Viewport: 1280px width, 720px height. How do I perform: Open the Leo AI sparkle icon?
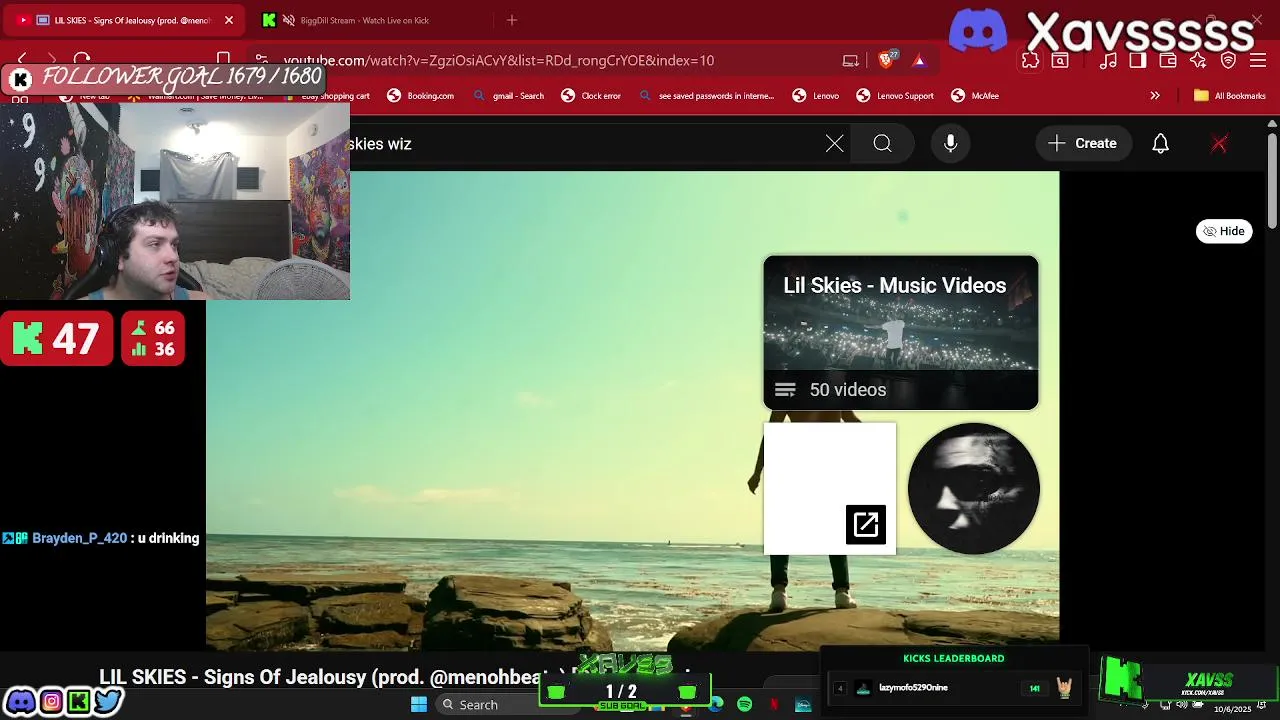(1198, 60)
